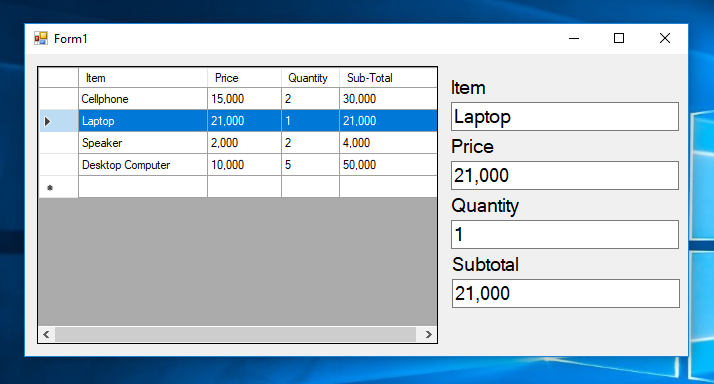This screenshot has height=384, width=714.
Task: Sort by the Item column header
Action: [x=143, y=78]
